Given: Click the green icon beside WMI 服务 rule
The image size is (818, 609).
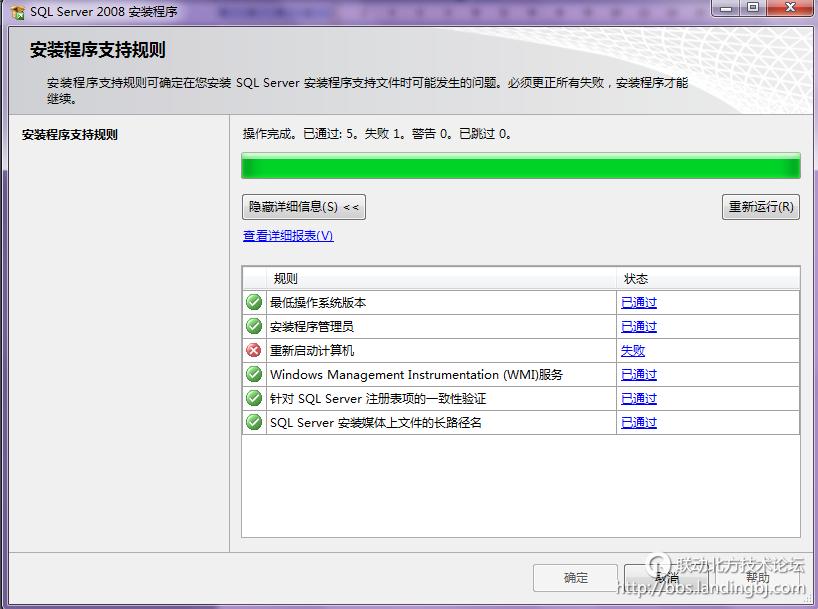Looking at the screenshot, I should click(254, 374).
